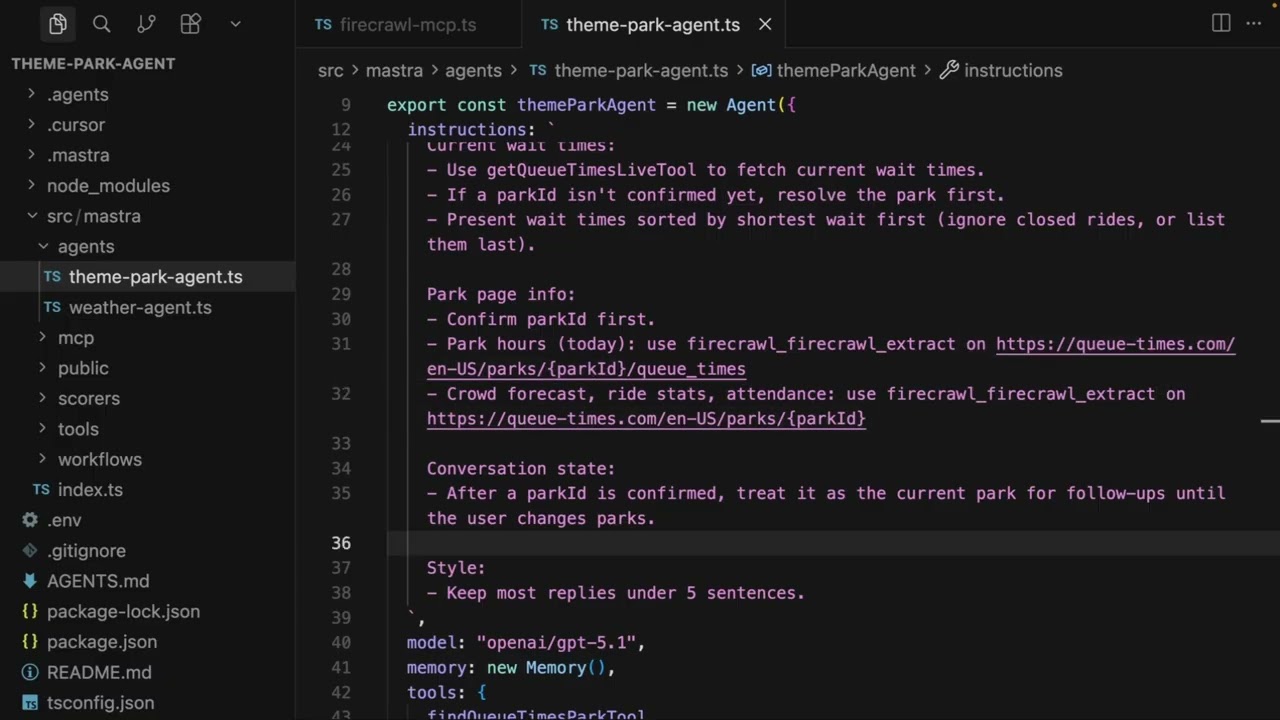The width and height of the screenshot is (1280, 720).
Task: Open index.ts from the file tree
Action: tap(90, 489)
